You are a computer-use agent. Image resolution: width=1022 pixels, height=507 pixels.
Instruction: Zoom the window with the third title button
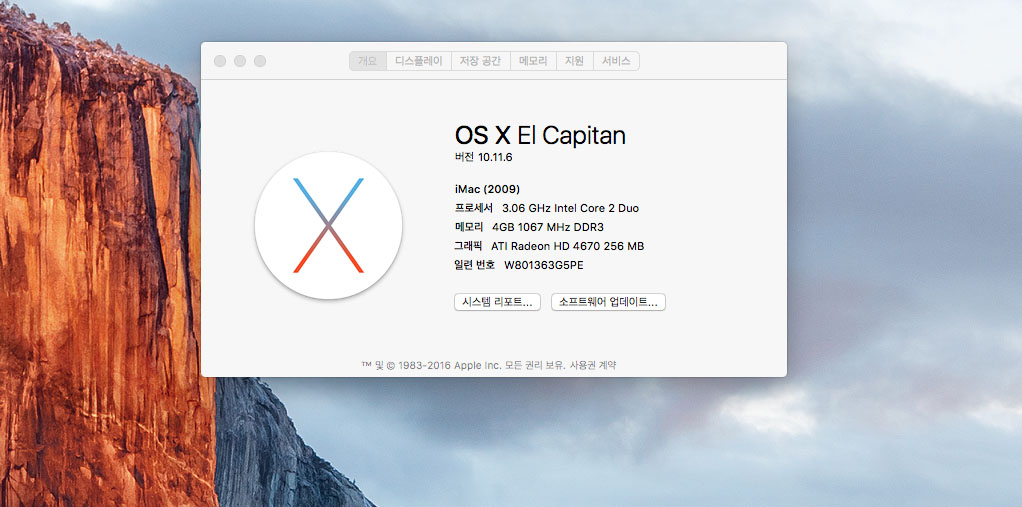[260, 61]
